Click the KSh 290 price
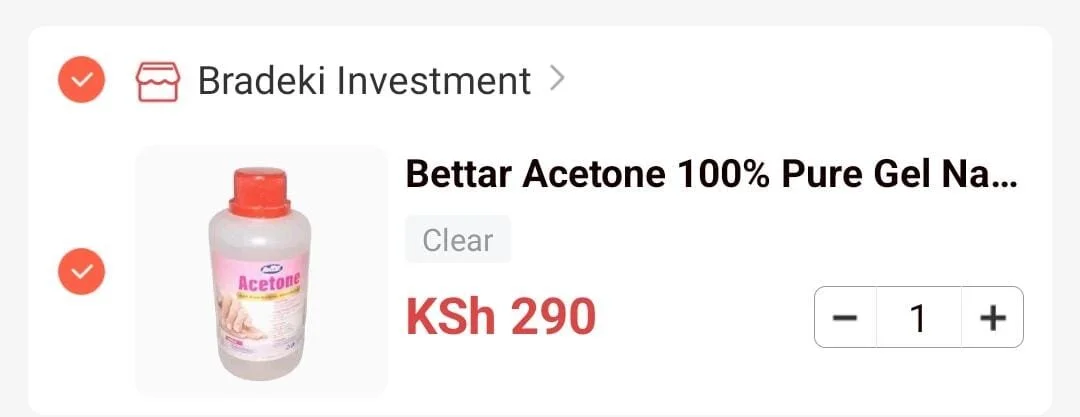 tap(500, 317)
